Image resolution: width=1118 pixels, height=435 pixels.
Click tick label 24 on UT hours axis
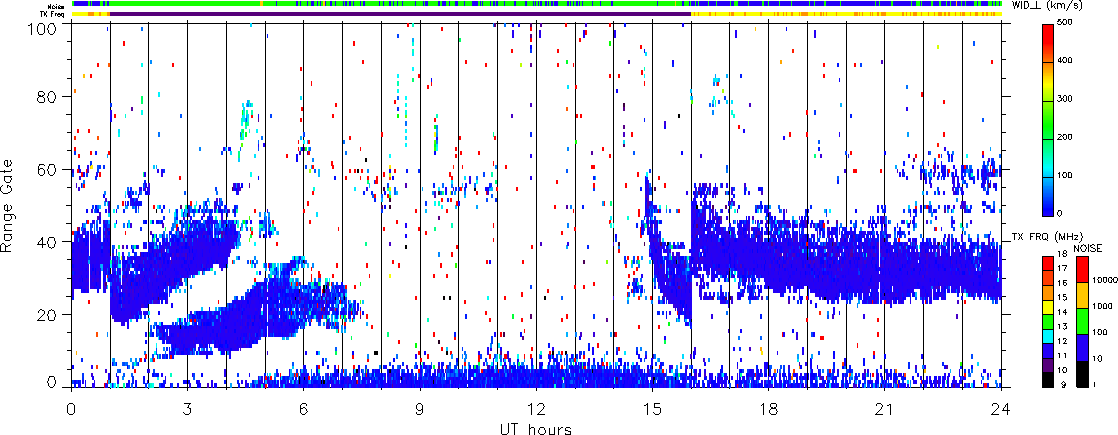[1001, 409]
